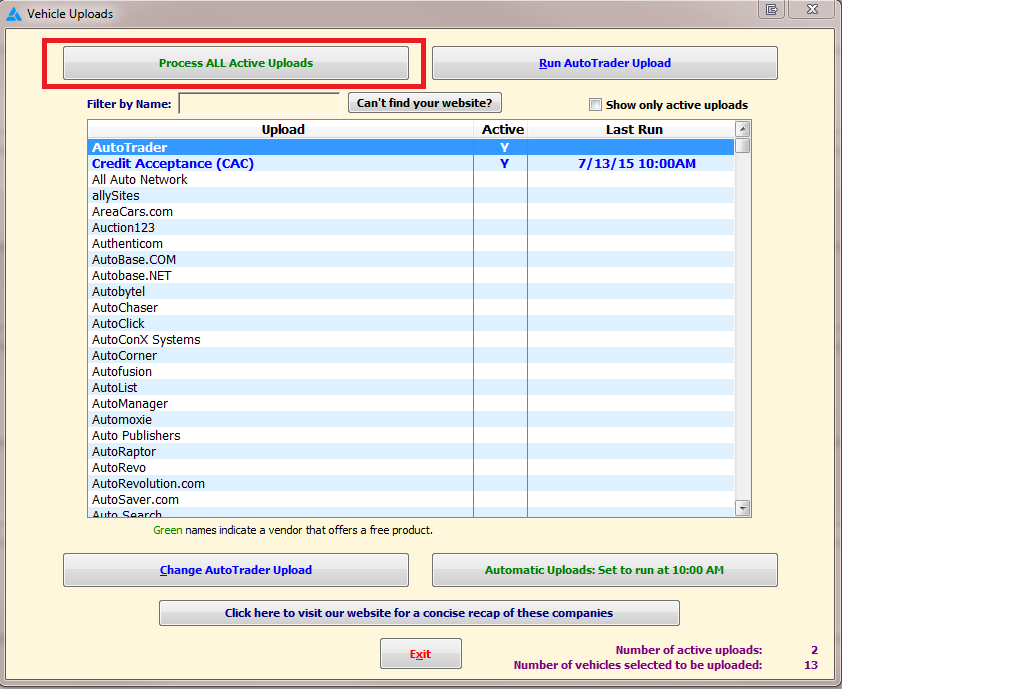Close the Vehicle Uploads window
This screenshot has width=1031, height=689.
click(x=812, y=9)
